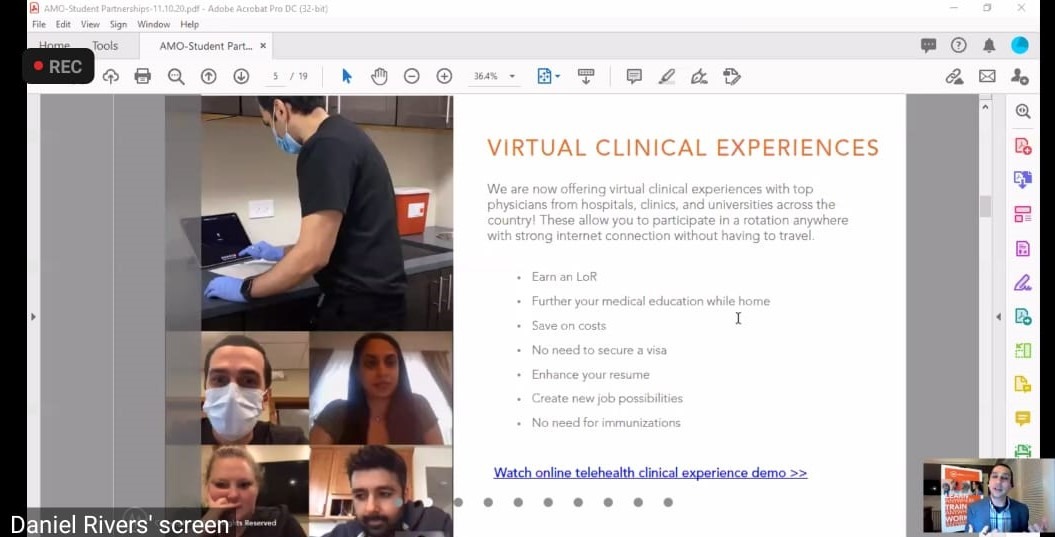
Task: Send file by email envelope icon
Action: tap(987, 76)
